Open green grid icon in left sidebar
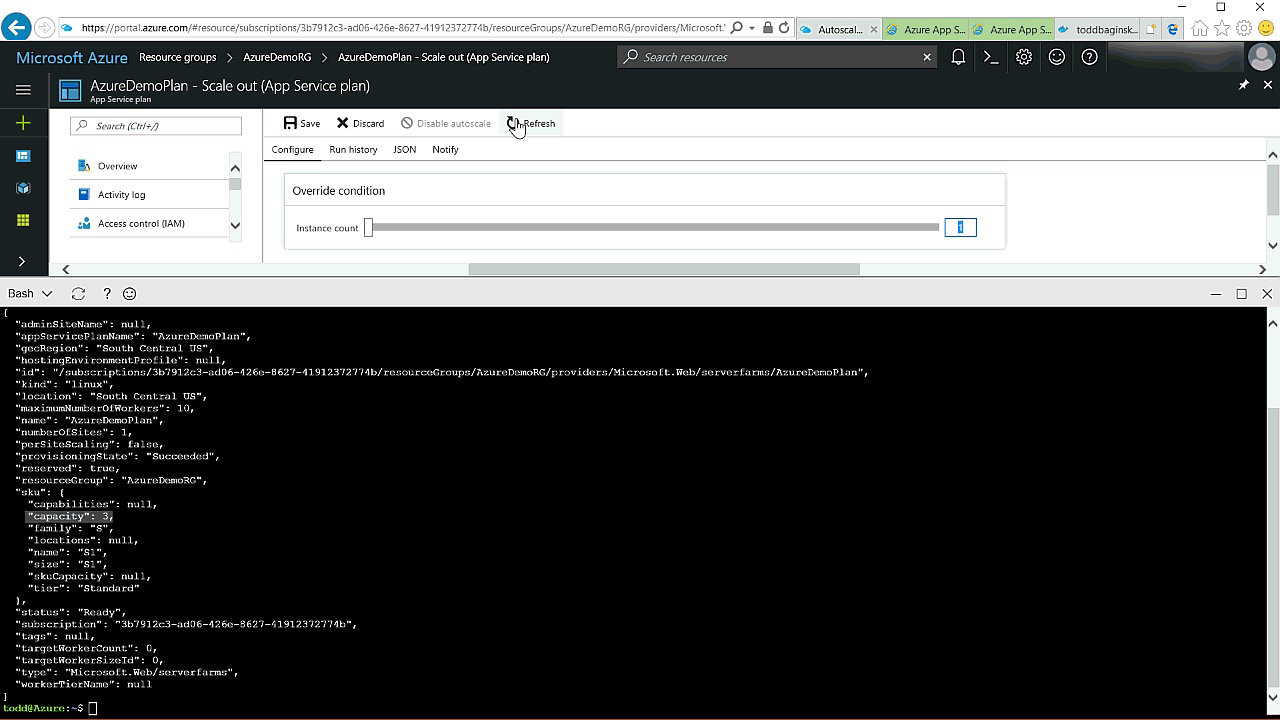 [23, 220]
